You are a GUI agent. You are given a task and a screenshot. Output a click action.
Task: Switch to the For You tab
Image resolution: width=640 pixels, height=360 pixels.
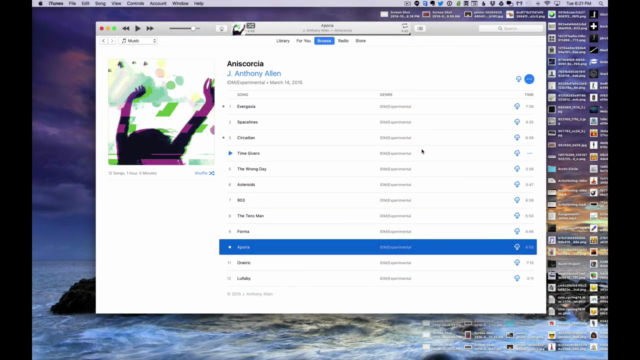[x=303, y=41]
